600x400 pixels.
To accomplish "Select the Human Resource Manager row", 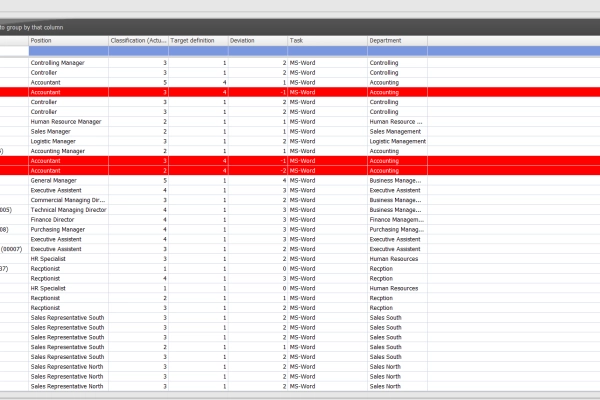I will (300, 122).
